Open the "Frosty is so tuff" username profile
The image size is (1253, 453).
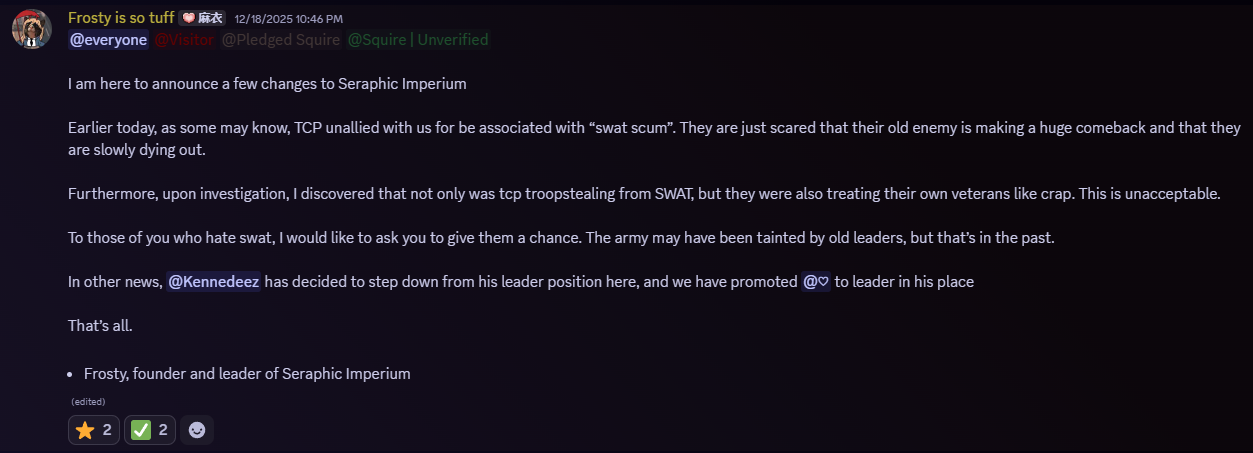point(121,18)
